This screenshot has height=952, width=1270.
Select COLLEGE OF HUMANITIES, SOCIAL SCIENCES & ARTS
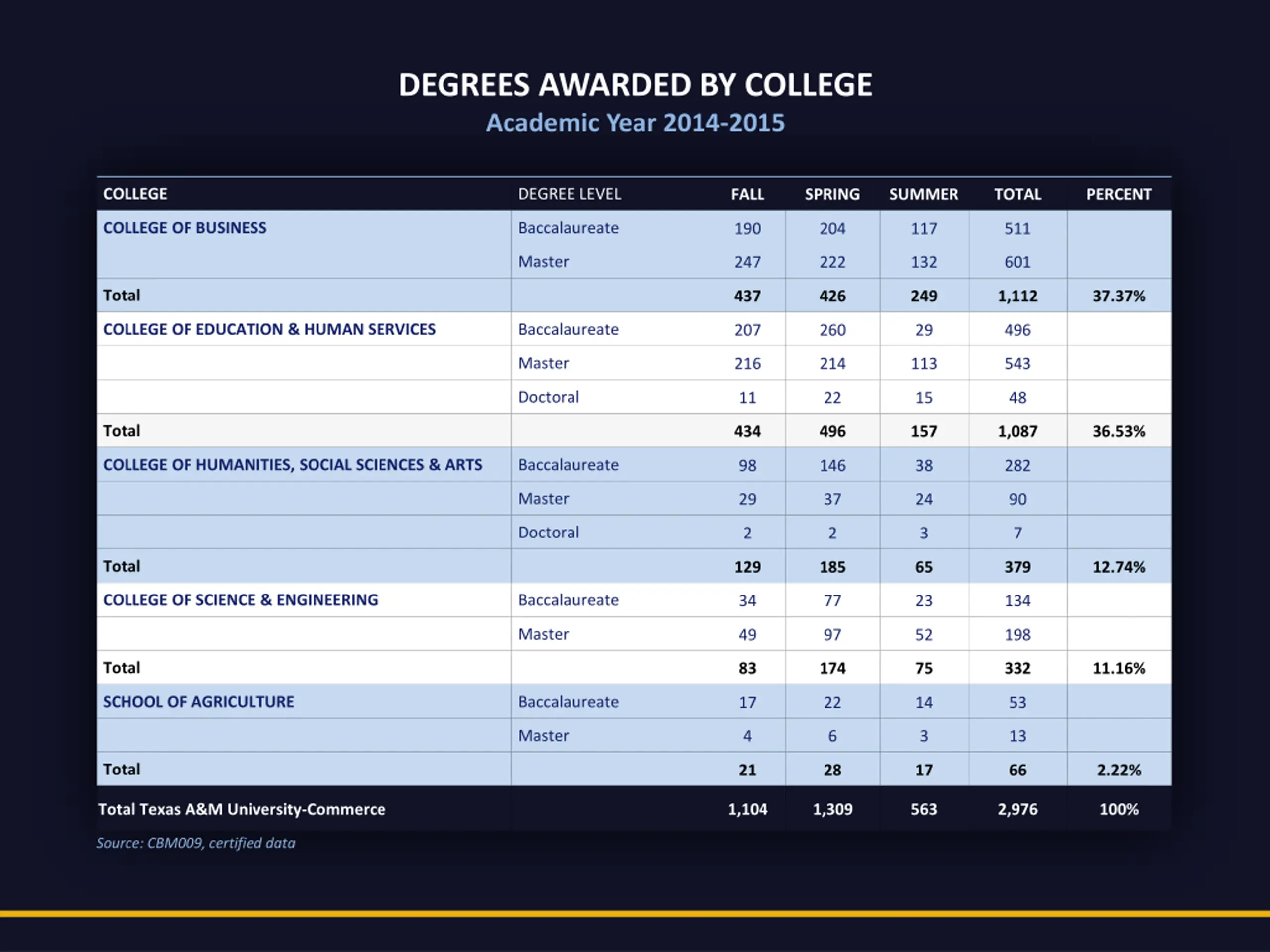[292, 465]
